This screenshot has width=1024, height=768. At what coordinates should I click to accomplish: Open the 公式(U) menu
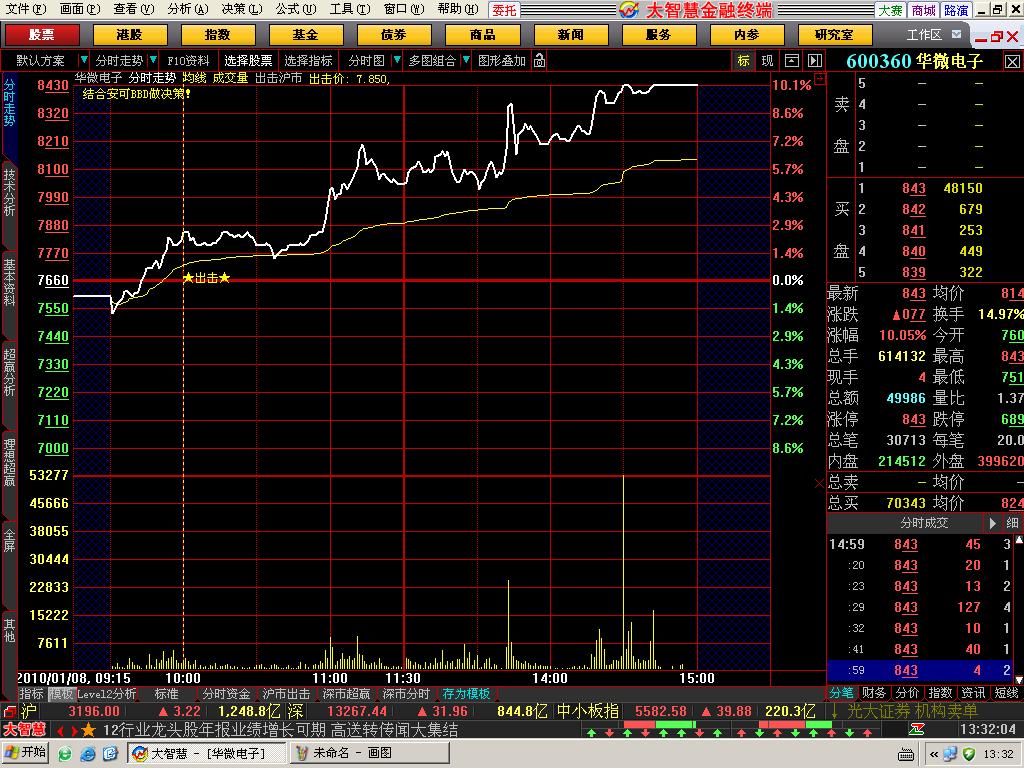(x=296, y=9)
